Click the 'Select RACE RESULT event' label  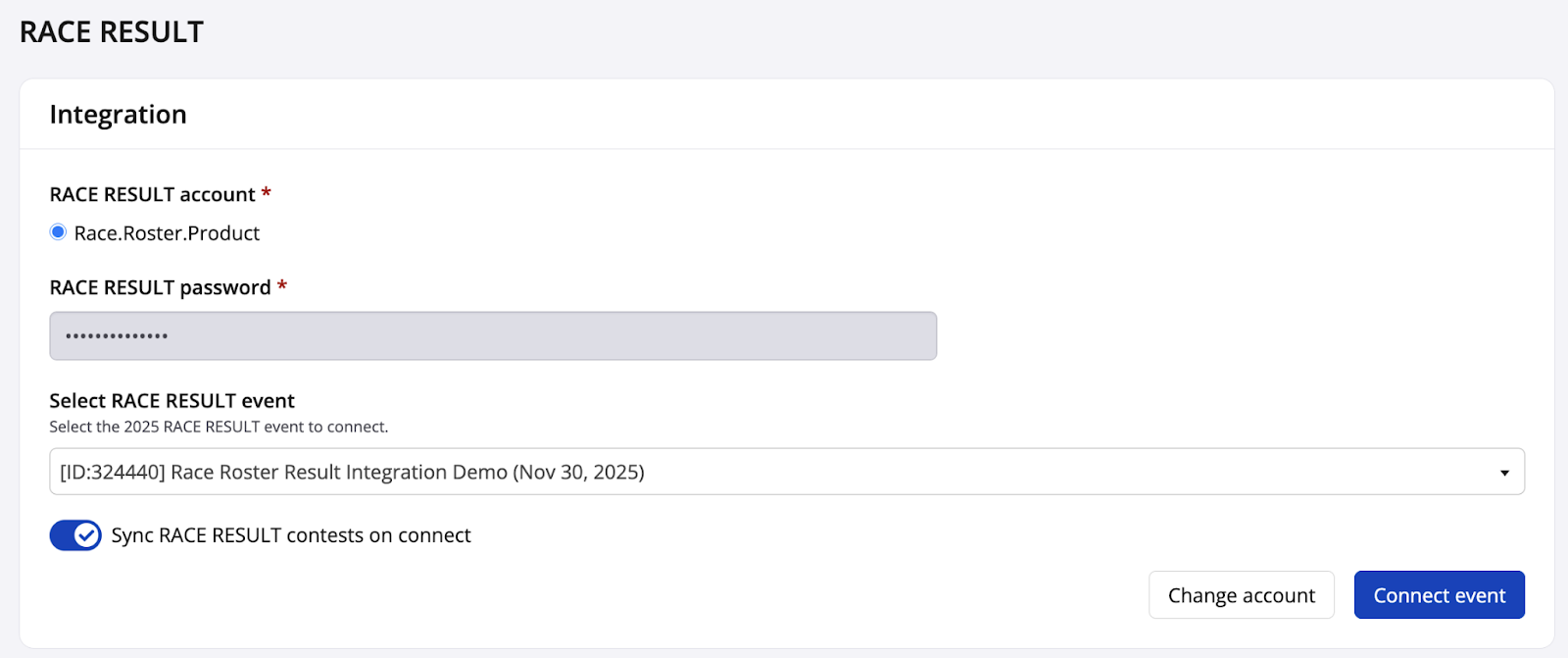coord(171,400)
